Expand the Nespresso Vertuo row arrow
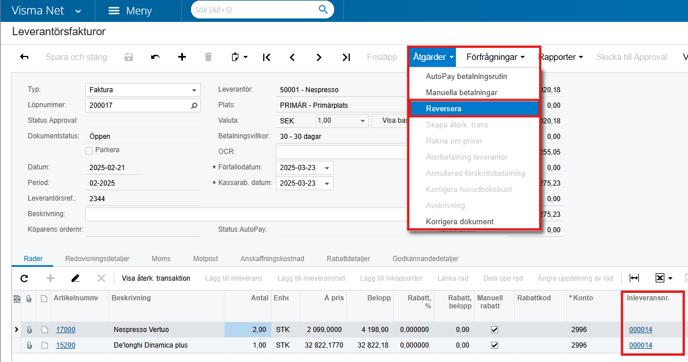The width and height of the screenshot is (688, 362). click(17, 329)
